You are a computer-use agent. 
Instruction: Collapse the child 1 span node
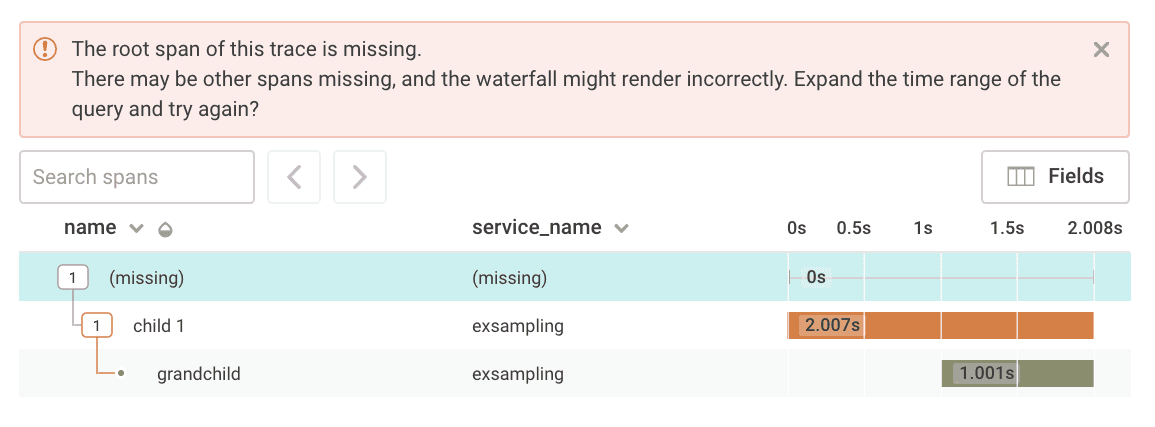tap(97, 326)
